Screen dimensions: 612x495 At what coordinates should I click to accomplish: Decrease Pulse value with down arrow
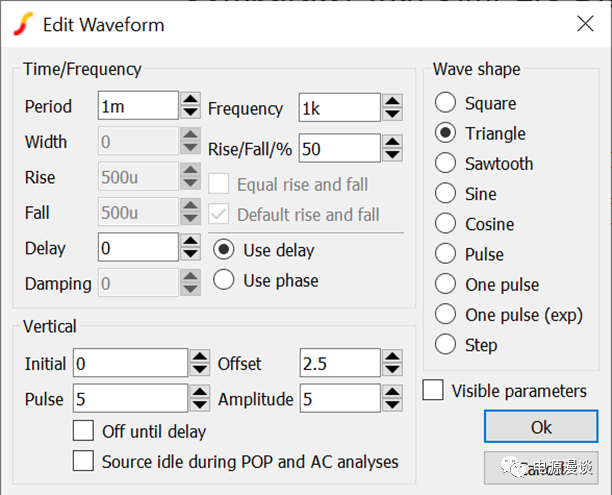coord(200,406)
